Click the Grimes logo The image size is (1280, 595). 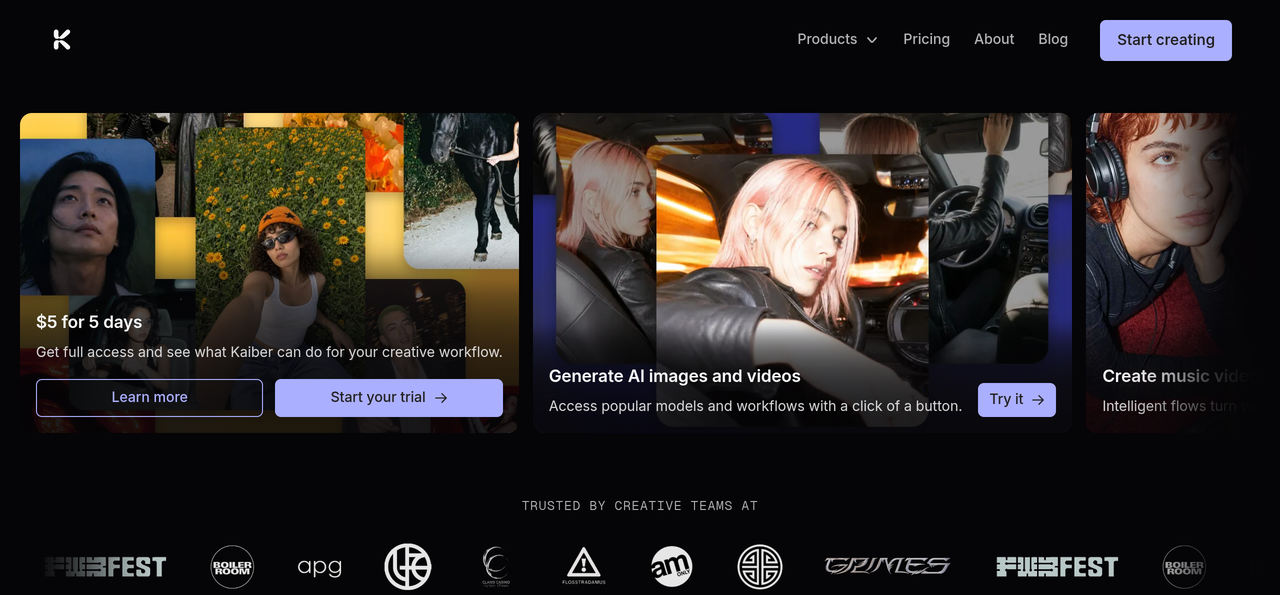pos(887,567)
